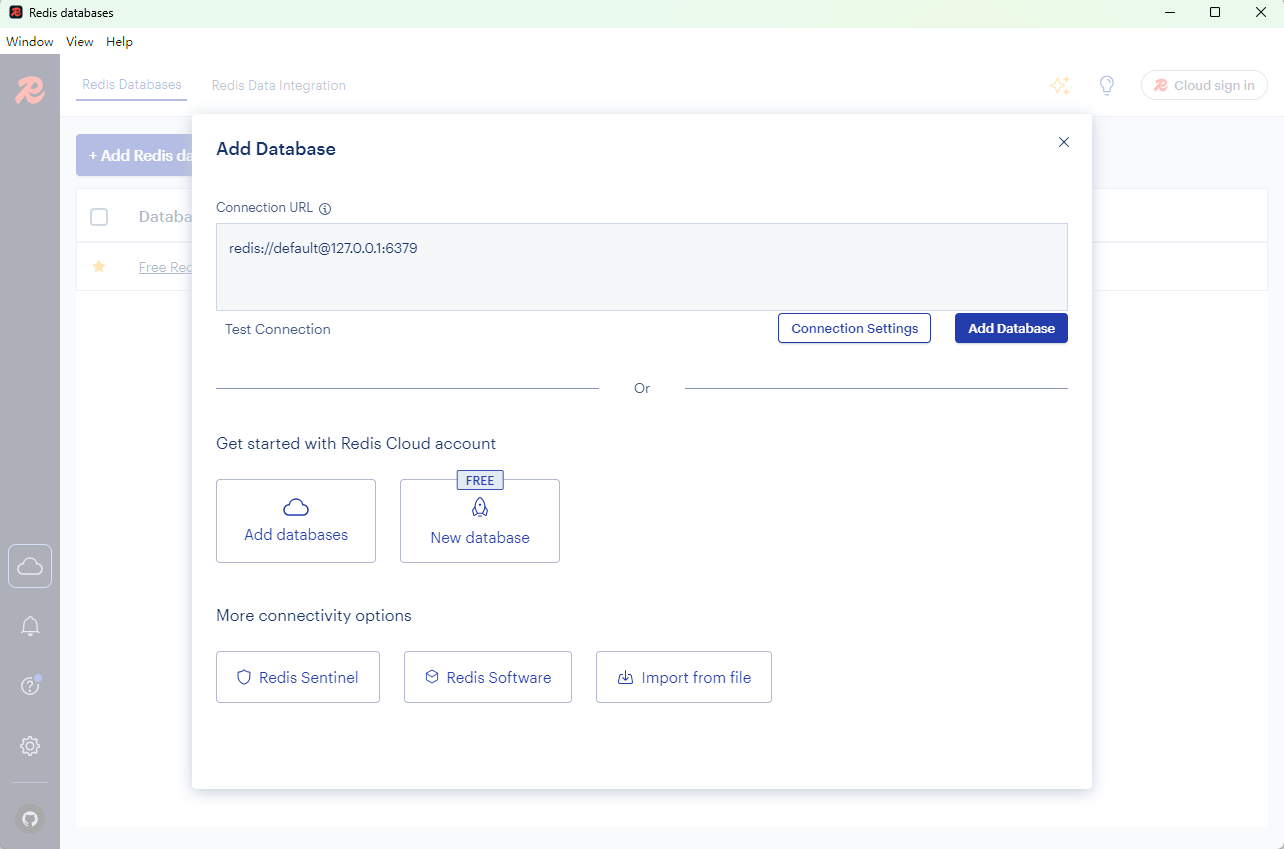Choose Import from file option
Image resolution: width=1284 pixels, height=849 pixels.
[x=683, y=677]
